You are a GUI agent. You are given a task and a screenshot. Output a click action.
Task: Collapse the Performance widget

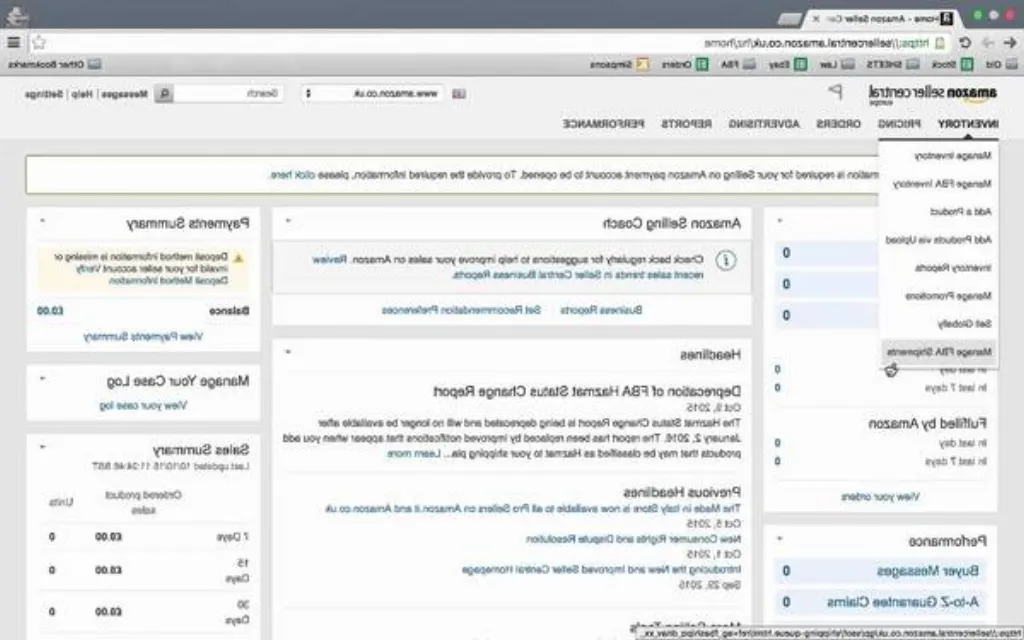(x=780, y=539)
